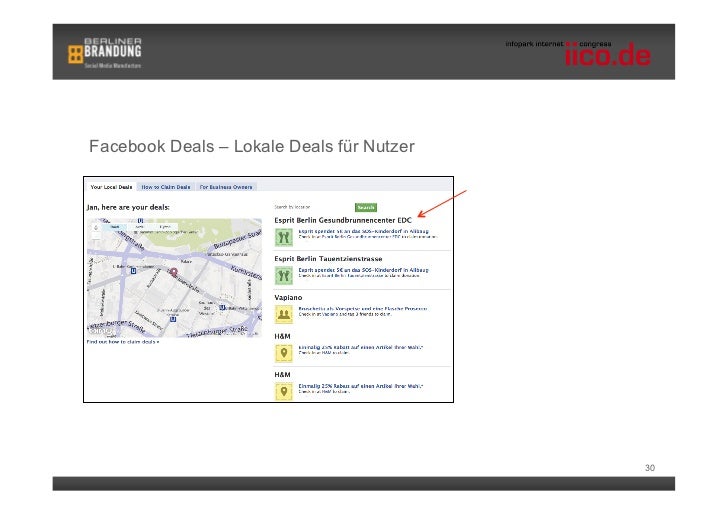Click the map zoom control

pyautogui.click(x=96, y=231)
